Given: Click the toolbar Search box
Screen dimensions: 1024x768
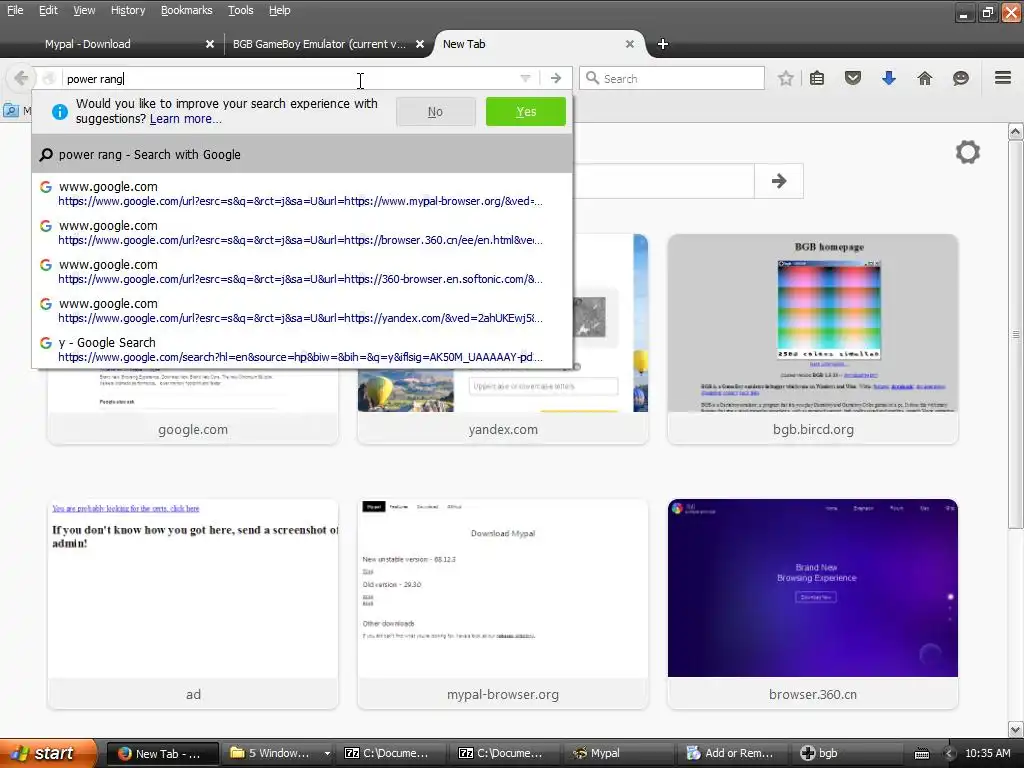Looking at the screenshot, I should [x=672, y=78].
